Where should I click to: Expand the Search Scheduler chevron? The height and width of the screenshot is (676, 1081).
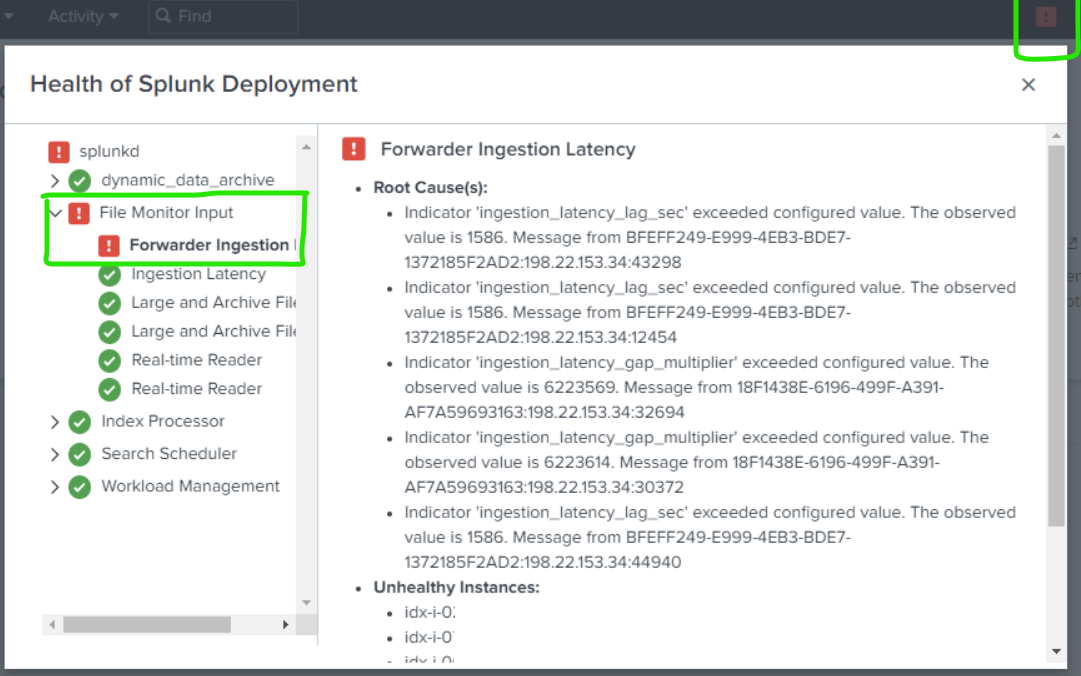coord(55,454)
